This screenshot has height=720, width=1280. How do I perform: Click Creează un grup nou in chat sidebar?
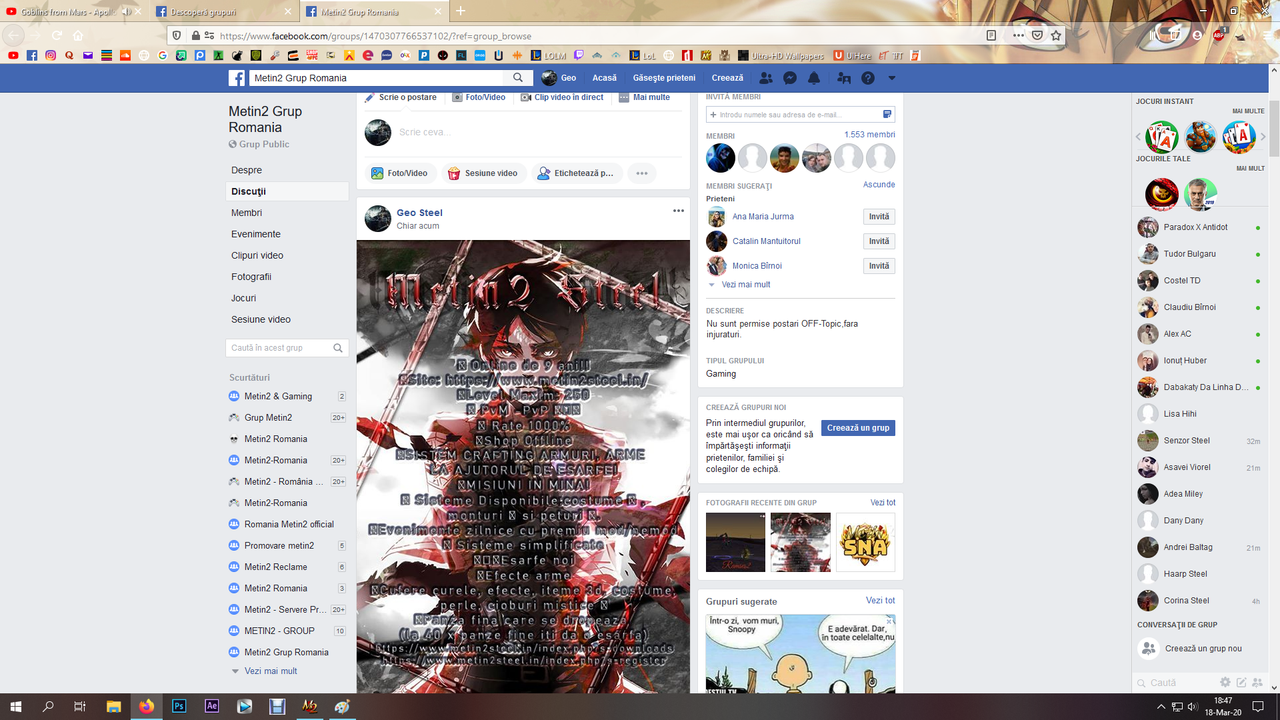pyautogui.click(x=1203, y=649)
